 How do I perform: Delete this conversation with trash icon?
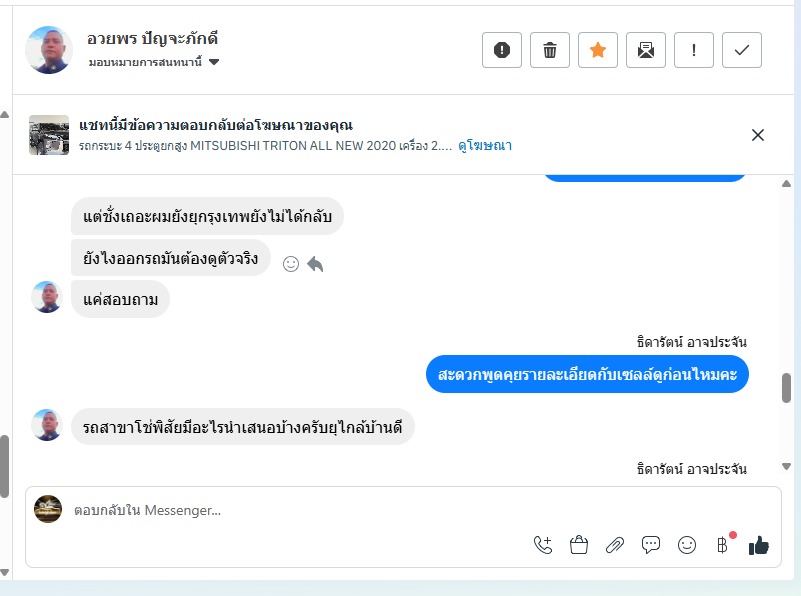[550, 50]
